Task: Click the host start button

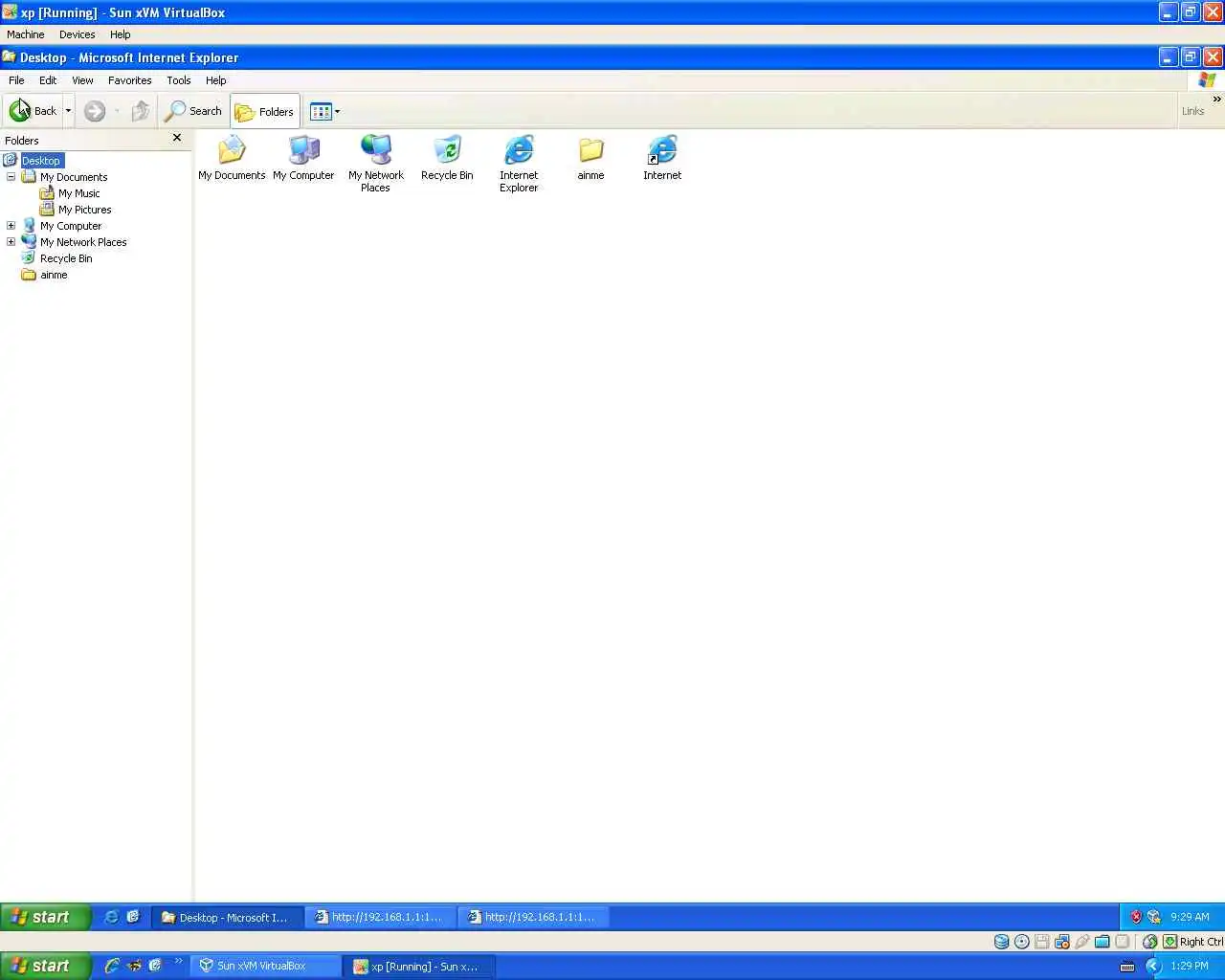Action: [x=45, y=966]
